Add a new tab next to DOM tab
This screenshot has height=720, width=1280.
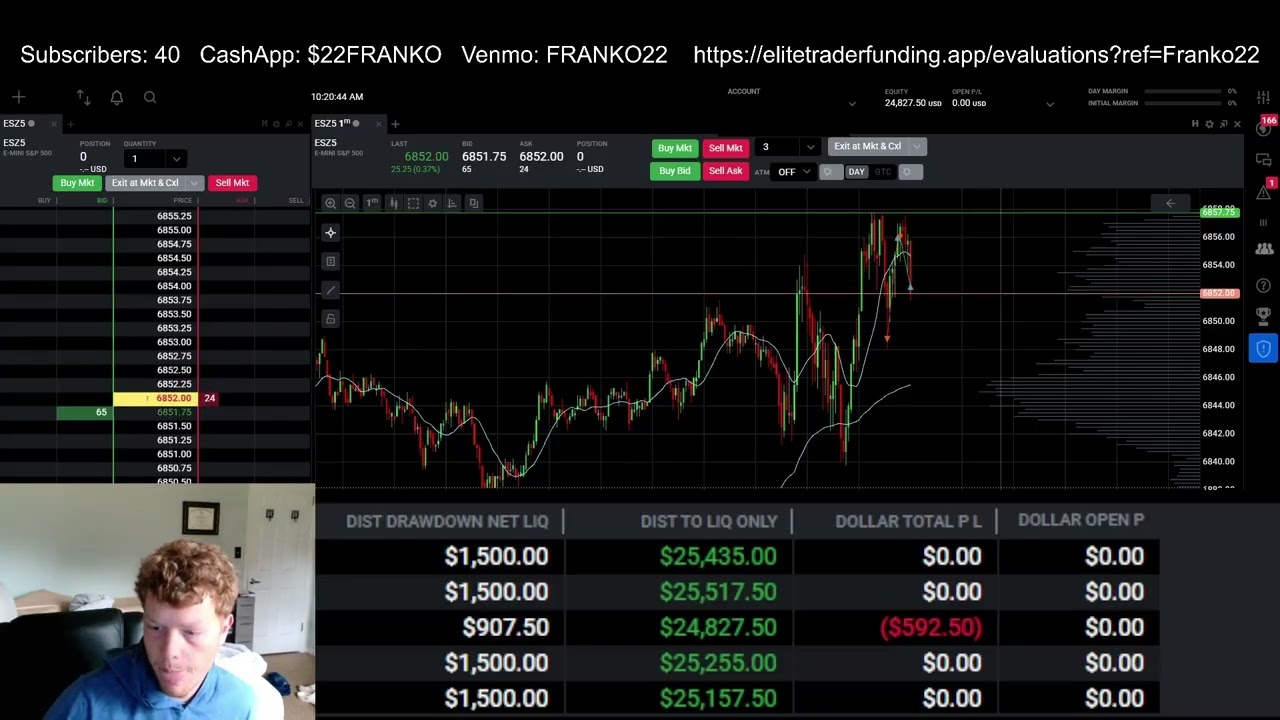(x=69, y=125)
